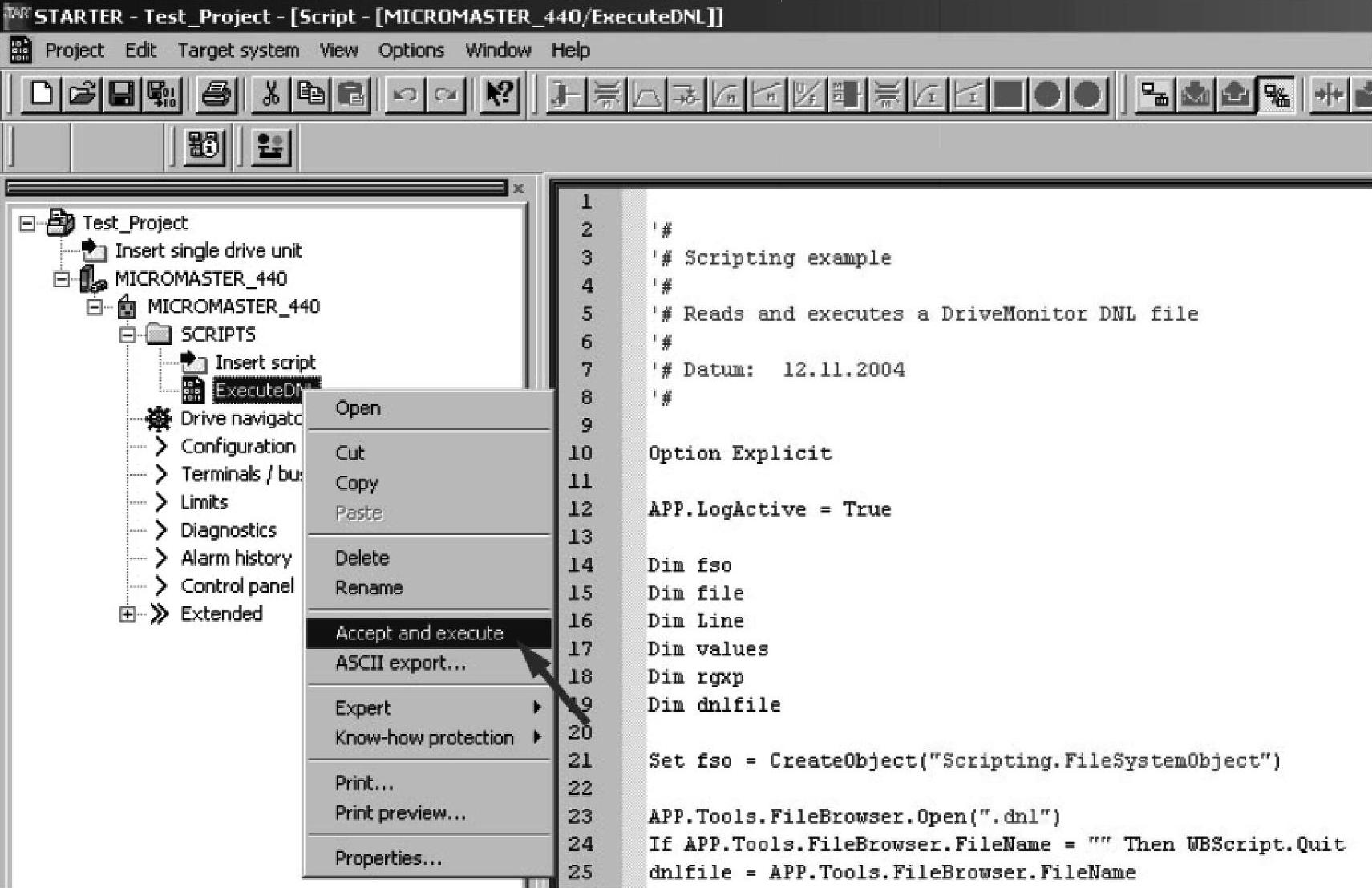
Task: Click the Copy toolbar icon
Action: coord(310,95)
